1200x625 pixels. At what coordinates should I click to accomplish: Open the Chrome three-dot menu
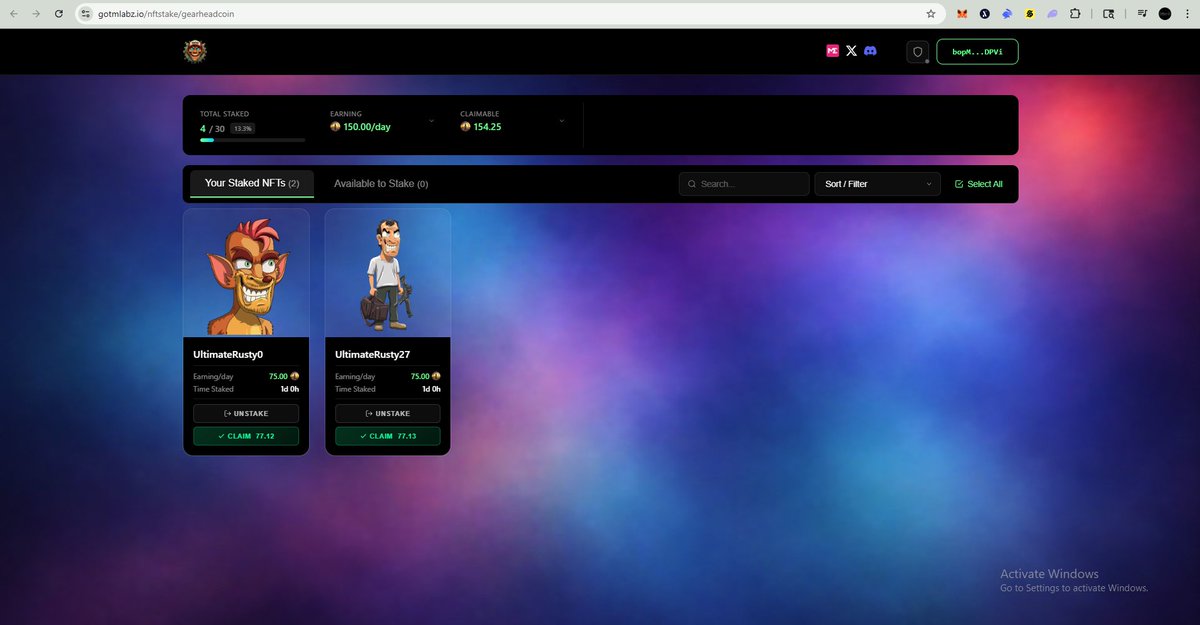tap(1187, 14)
